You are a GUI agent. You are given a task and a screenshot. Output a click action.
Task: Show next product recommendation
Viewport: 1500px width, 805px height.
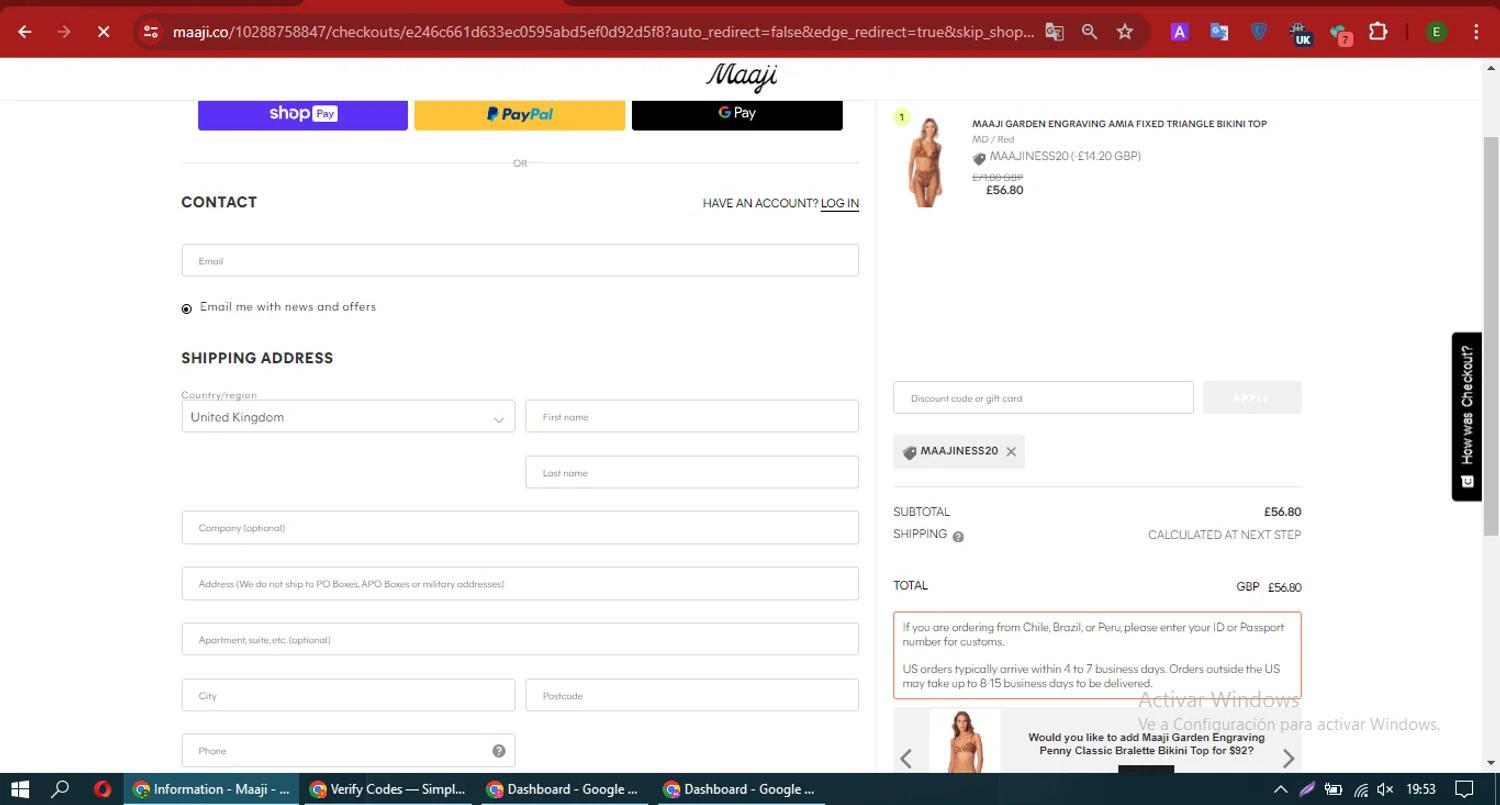pos(1288,759)
